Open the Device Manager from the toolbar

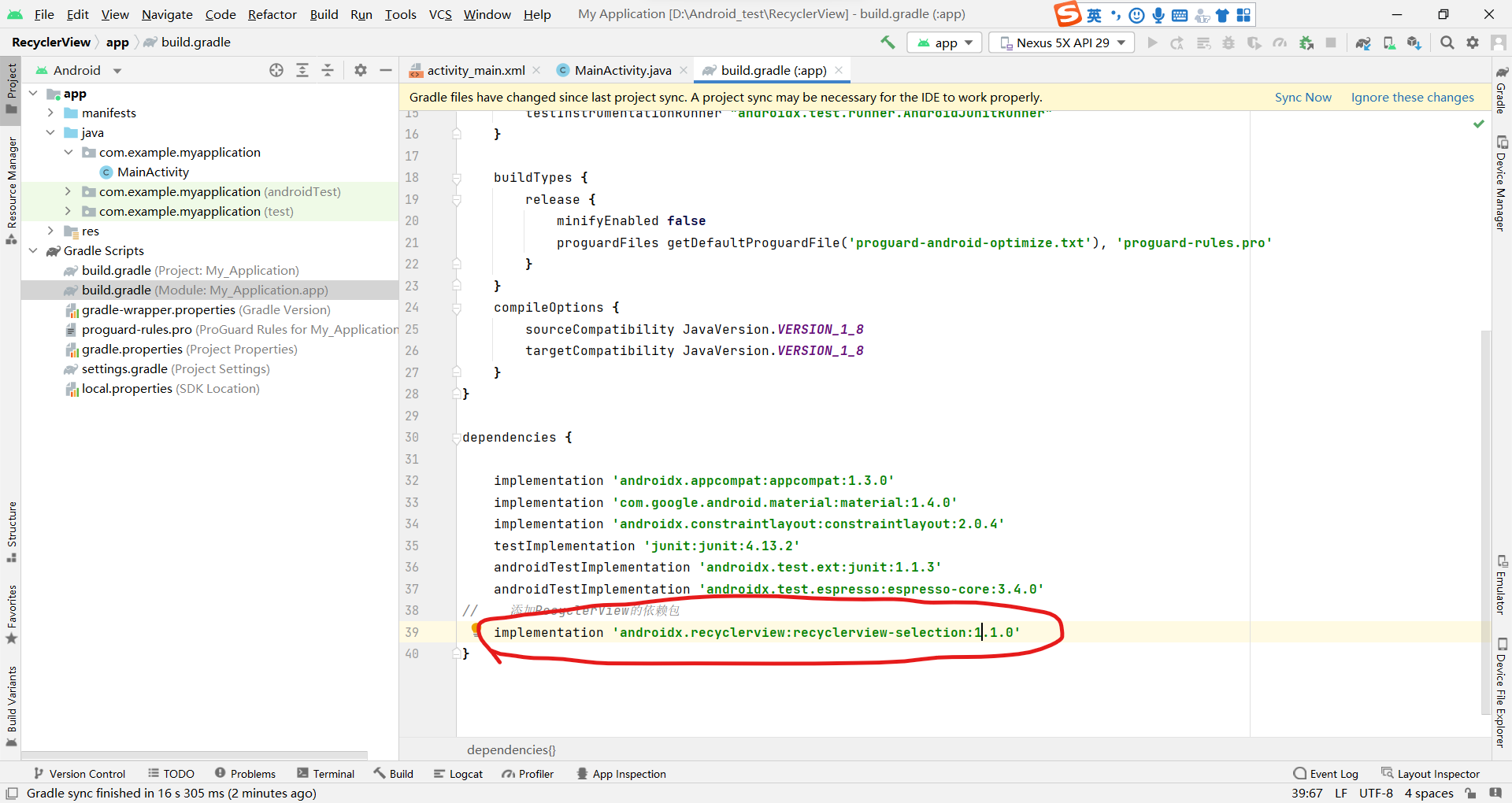1388,43
